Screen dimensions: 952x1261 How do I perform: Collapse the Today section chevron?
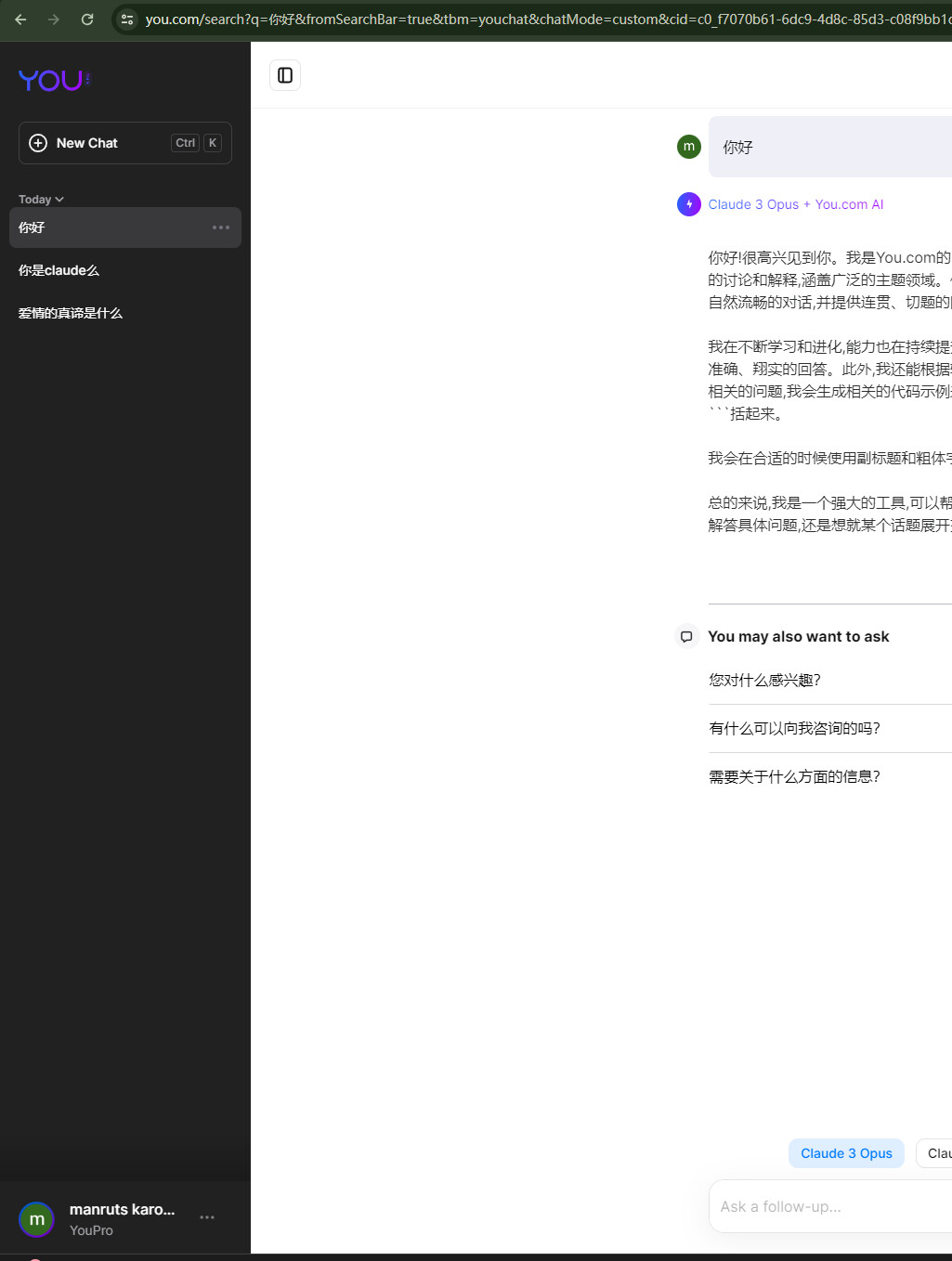(59, 199)
